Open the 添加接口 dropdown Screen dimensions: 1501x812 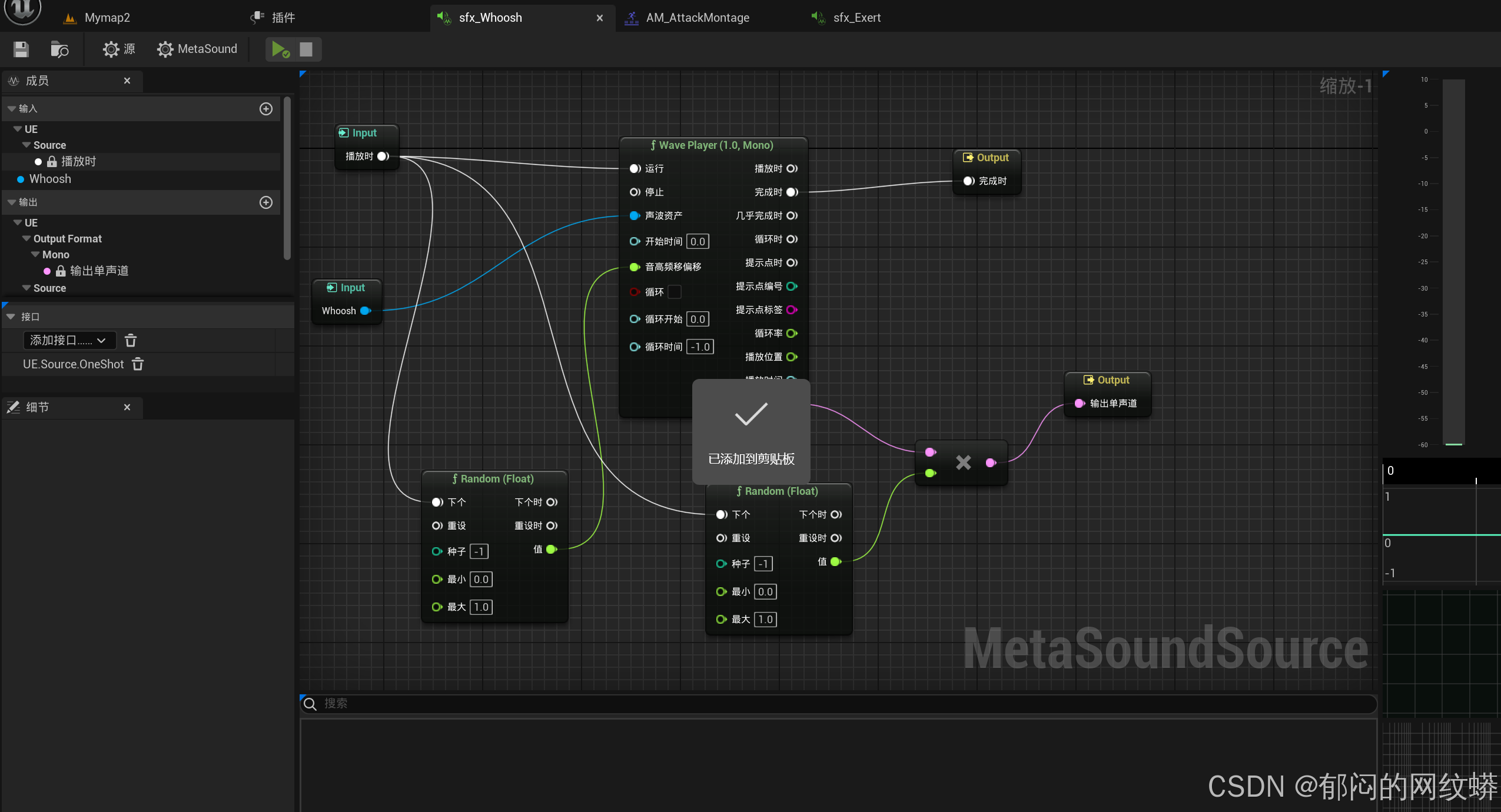coord(69,341)
